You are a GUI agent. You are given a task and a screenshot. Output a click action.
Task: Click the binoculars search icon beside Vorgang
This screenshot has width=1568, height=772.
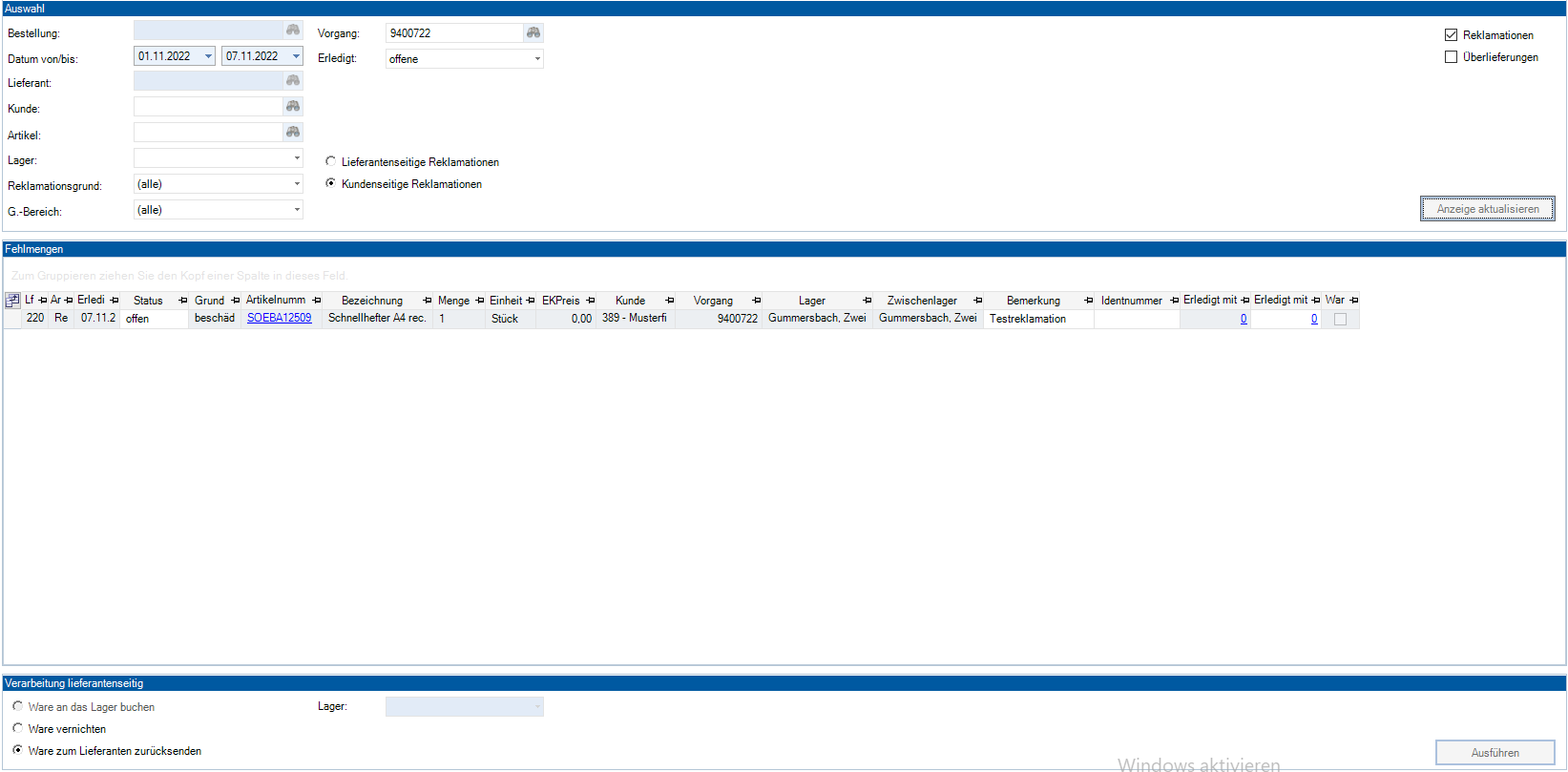(533, 33)
